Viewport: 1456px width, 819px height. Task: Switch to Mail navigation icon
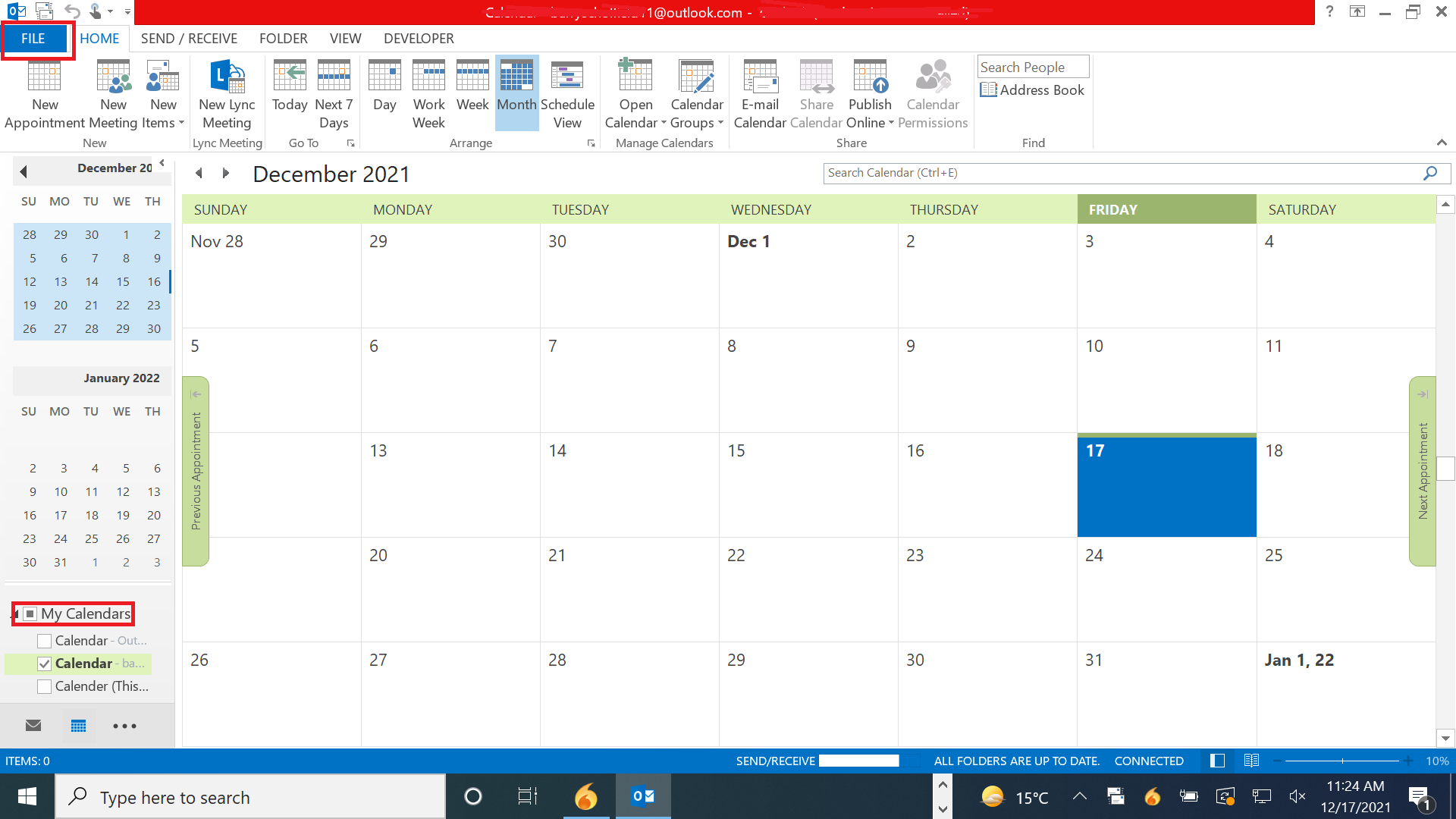point(33,726)
